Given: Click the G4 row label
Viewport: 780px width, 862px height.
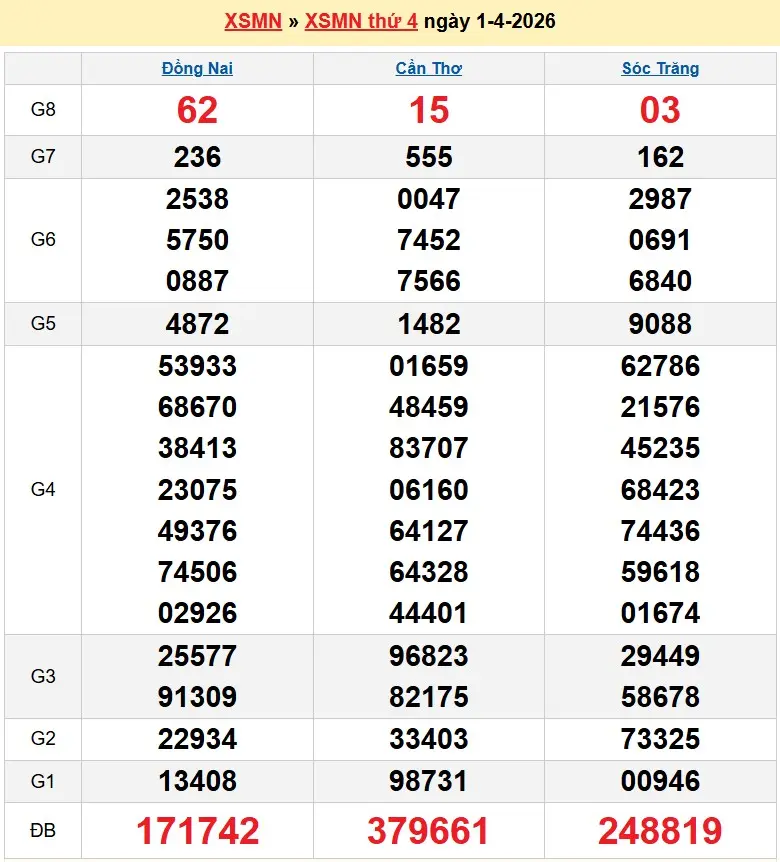Looking at the screenshot, I should tap(43, 489).
